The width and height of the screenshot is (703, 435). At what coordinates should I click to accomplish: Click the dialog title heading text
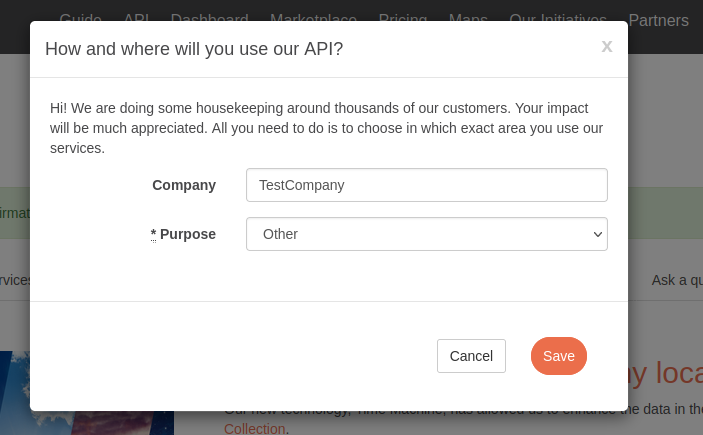194,48
